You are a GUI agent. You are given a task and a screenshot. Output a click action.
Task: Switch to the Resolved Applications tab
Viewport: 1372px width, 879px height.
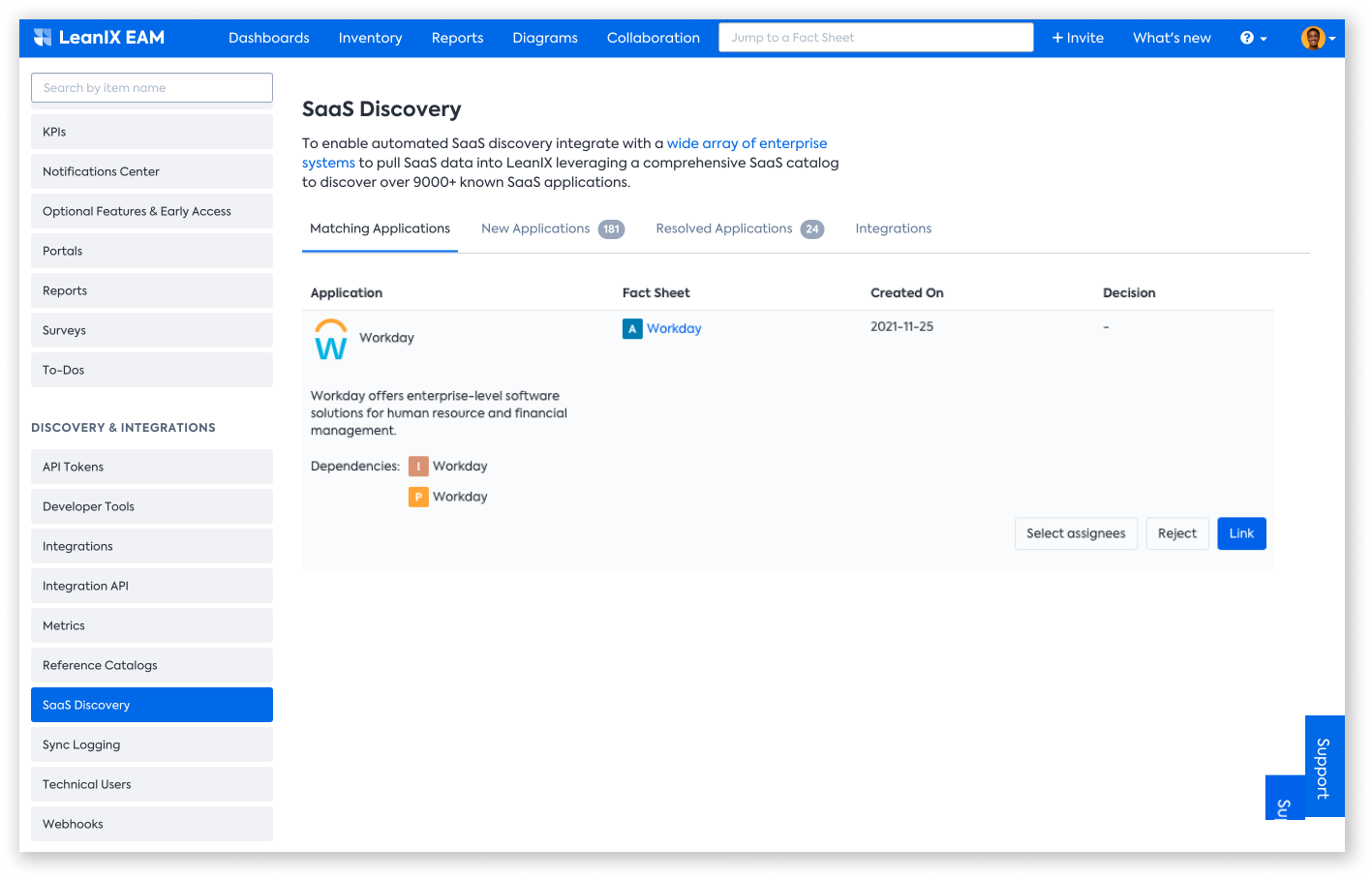[x=740, y=229]
